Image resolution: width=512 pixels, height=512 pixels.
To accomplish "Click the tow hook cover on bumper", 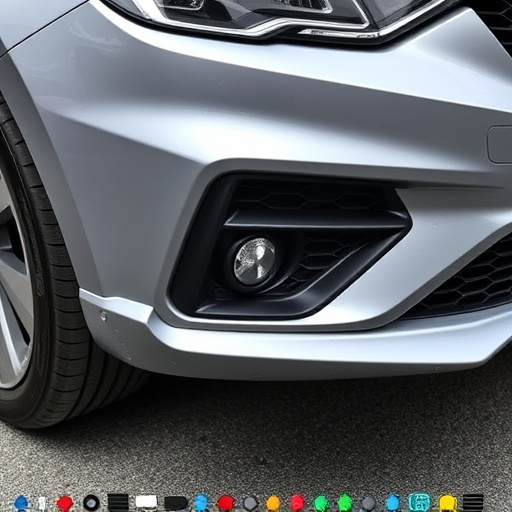I will [x=499, y=145].
